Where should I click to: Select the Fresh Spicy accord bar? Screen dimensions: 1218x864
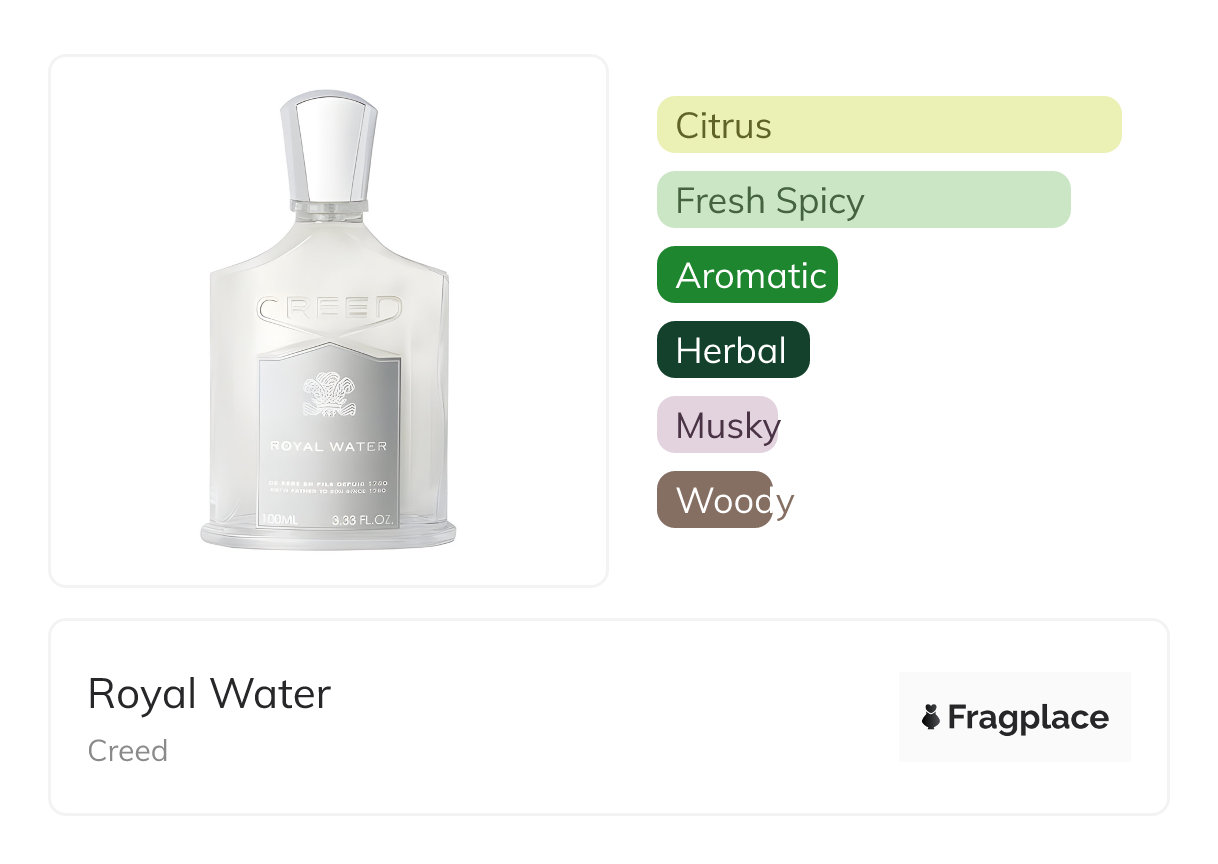863,200
